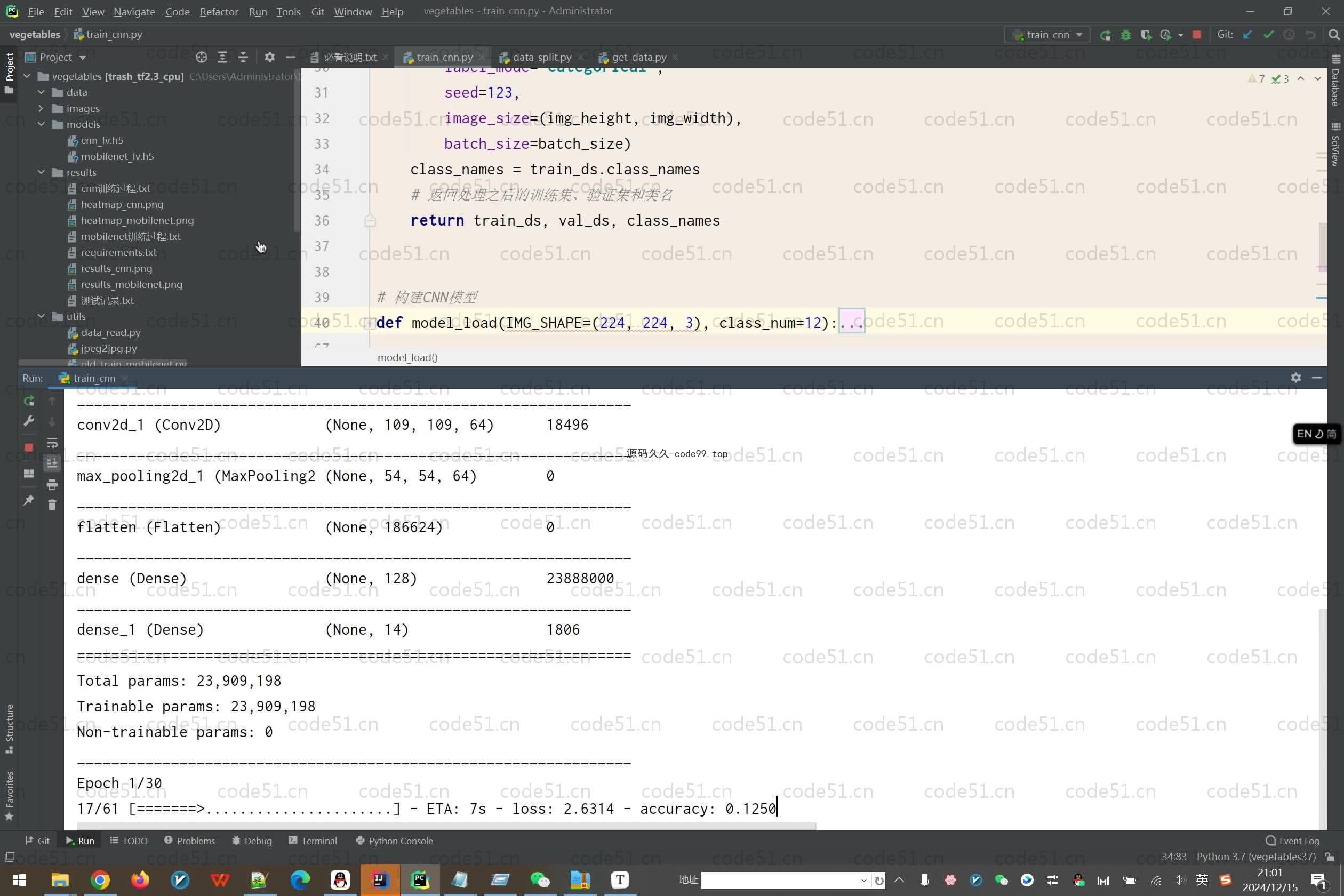Hide the run tool window

point(1317,378)
